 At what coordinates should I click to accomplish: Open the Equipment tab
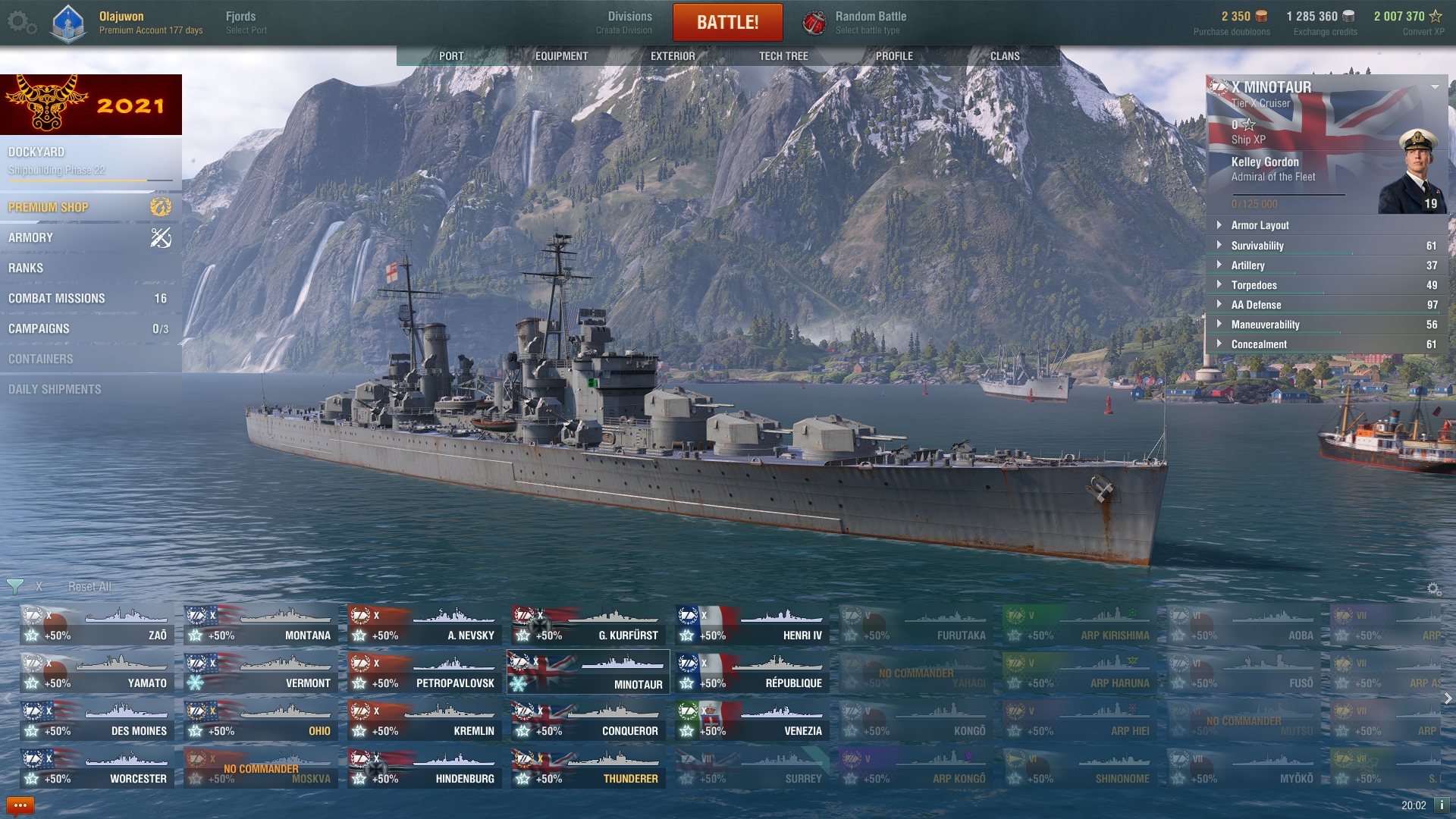coord(561,56)
